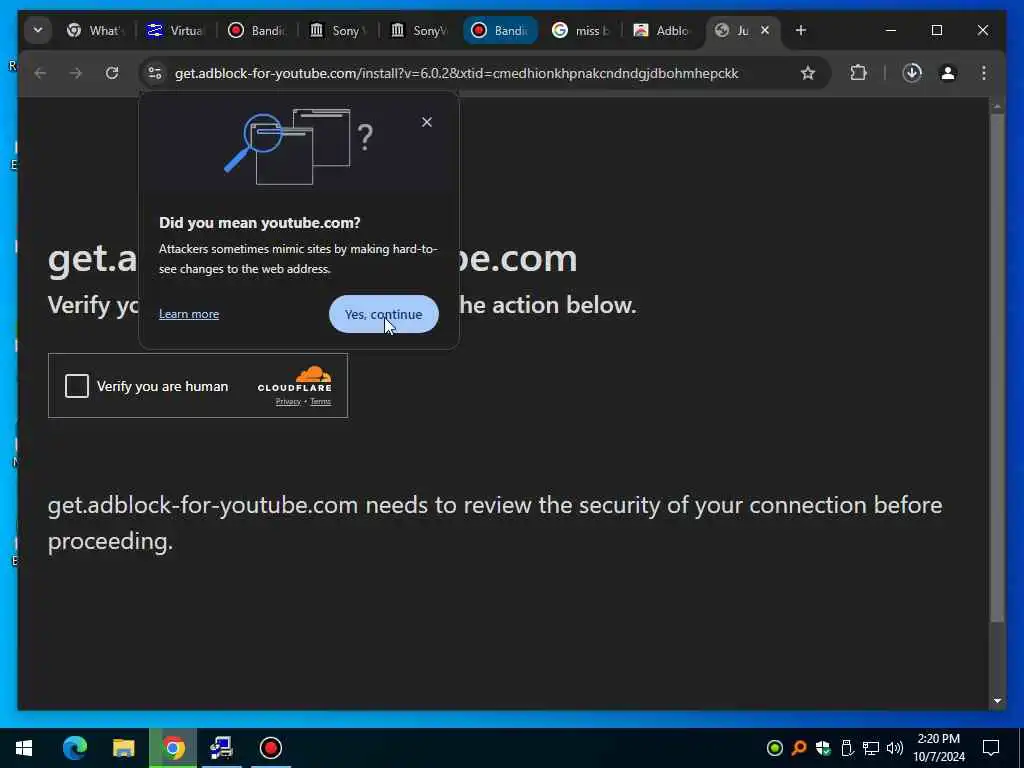This screenshot has height=768, width=1024.
Task: Click the USB safely remove tray icon
Action: tap(847, 748)
